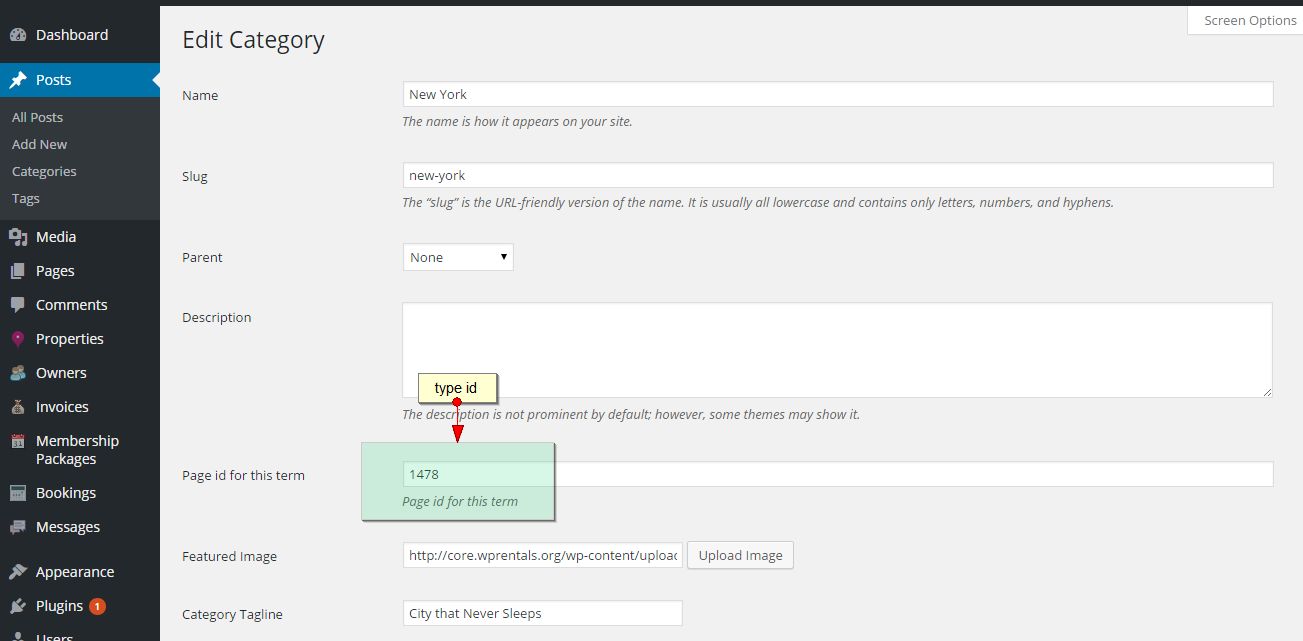Focus the Slug field with new-york
The width and height of the screenshot is (1303, 641).
(838, 175)
